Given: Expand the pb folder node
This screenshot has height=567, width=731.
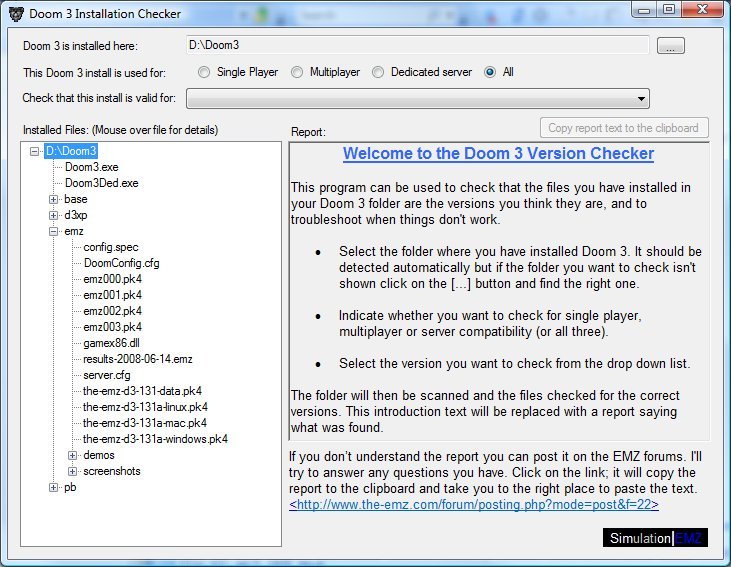Looking at the screenshot, I should [x=54, y=487].
